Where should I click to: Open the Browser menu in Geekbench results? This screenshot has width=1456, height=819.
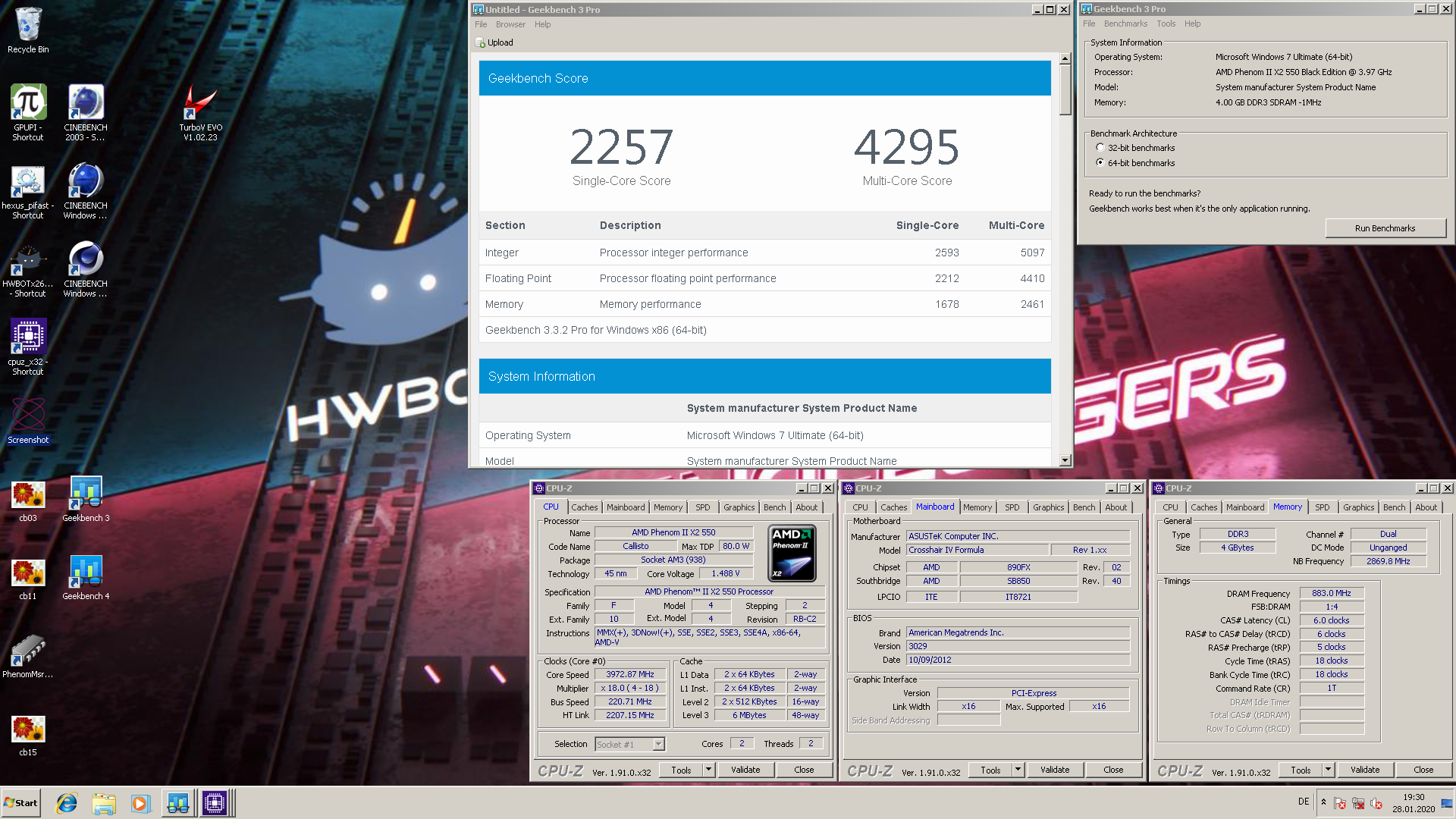click(x=510, y=24)
